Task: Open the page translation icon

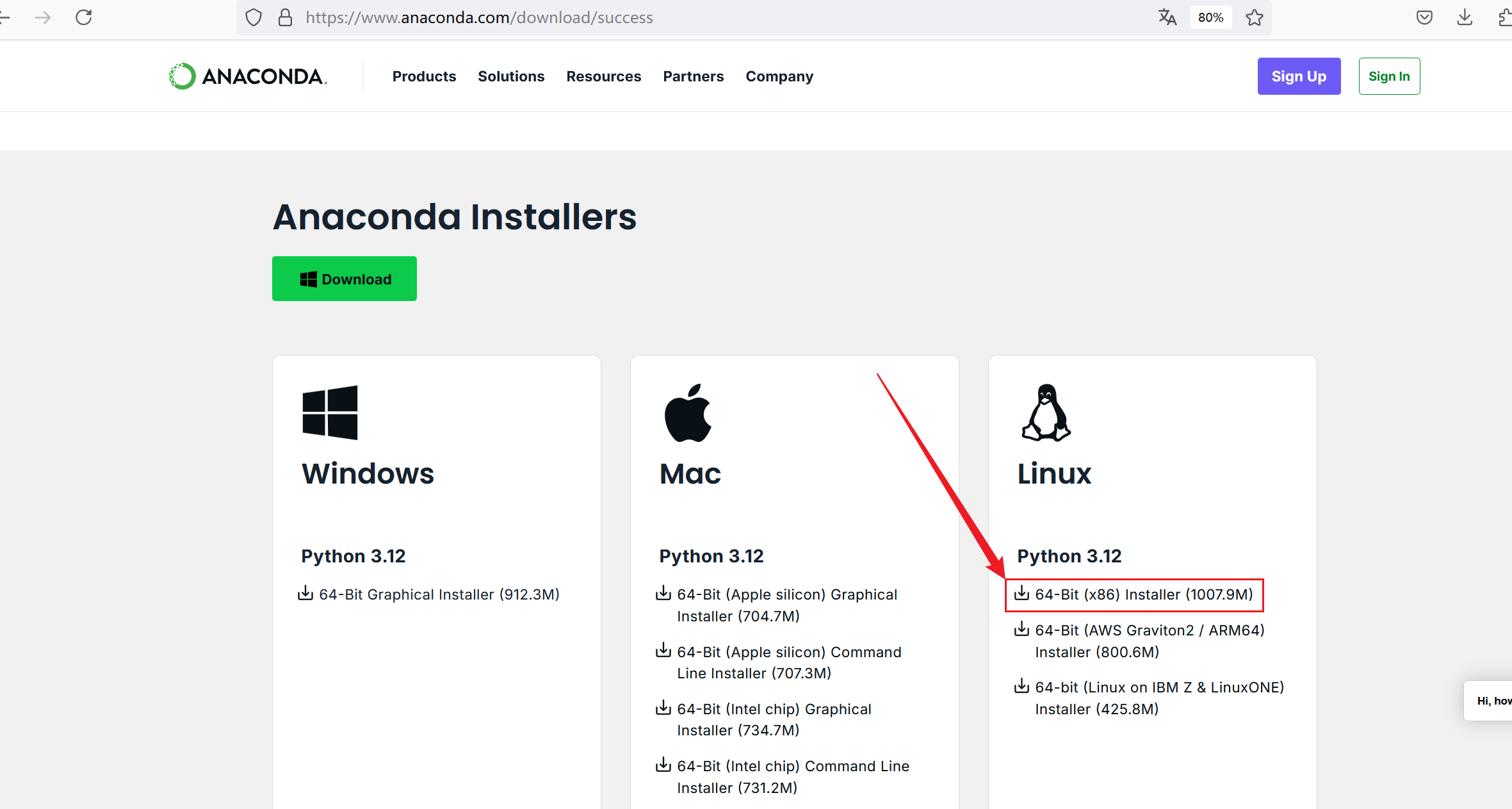Action: 1167,17
